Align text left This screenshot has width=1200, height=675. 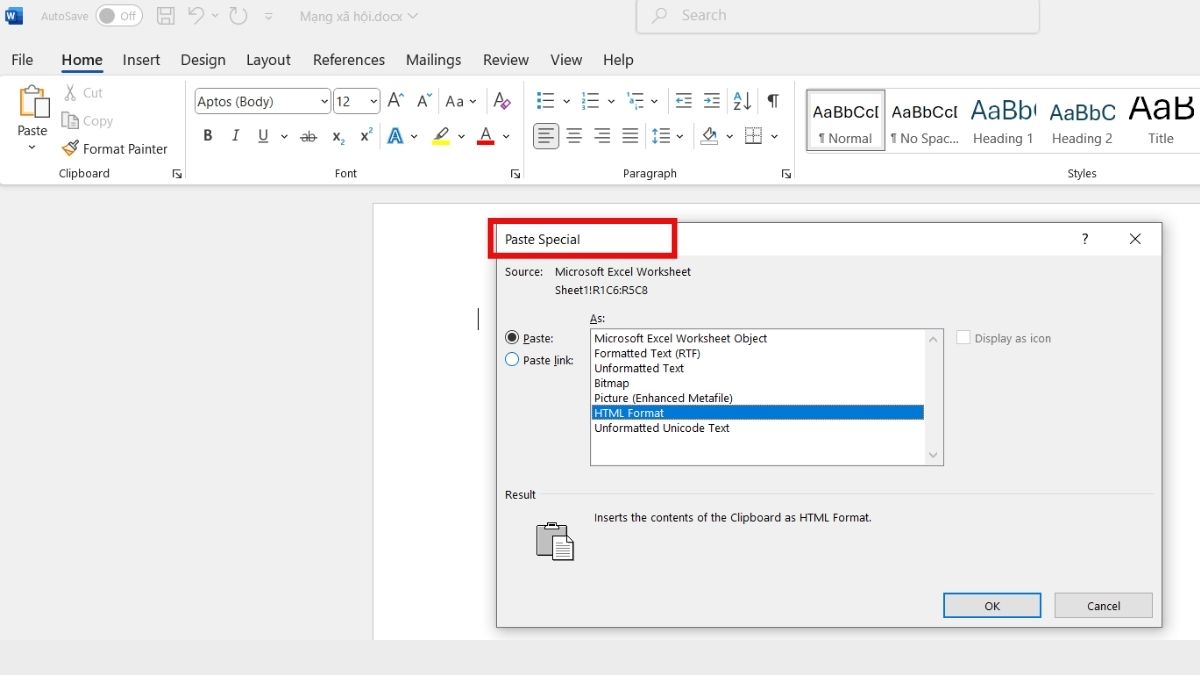point(546,136)
